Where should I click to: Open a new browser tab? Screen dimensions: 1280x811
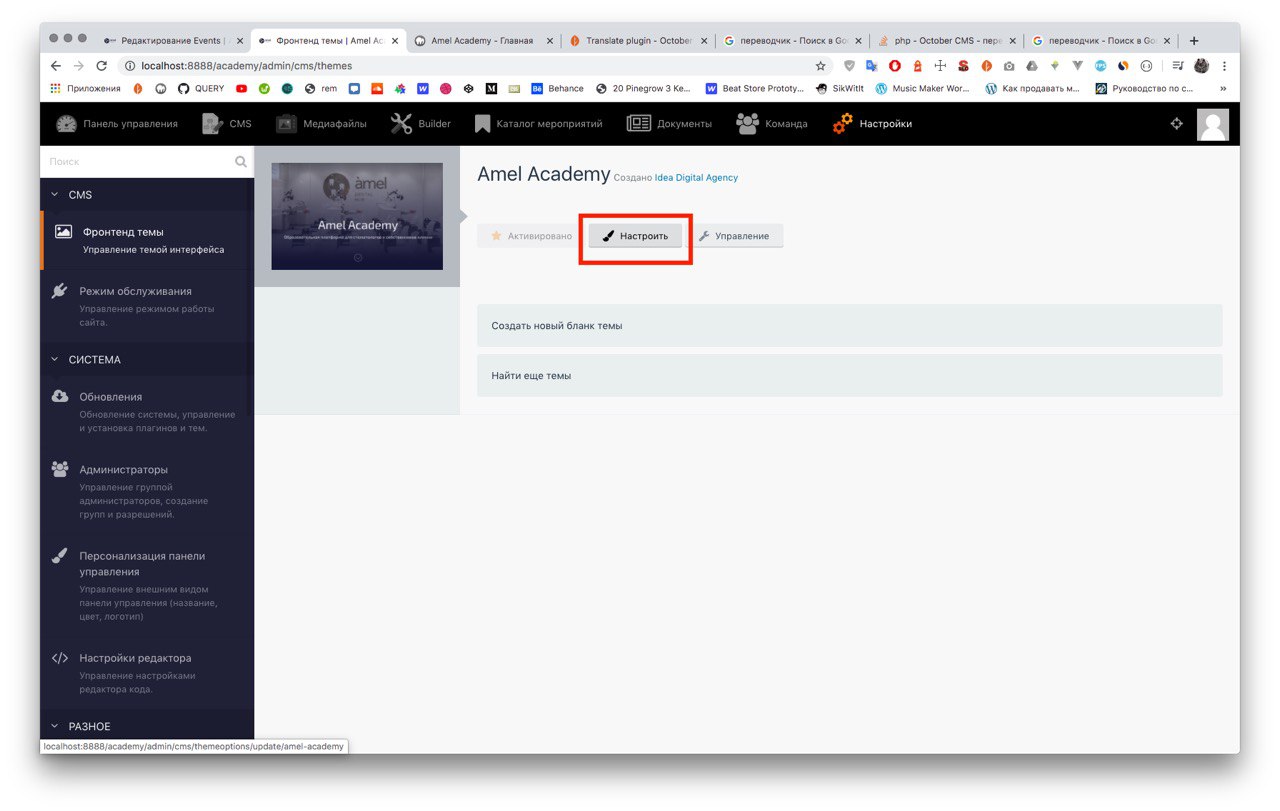click(1194, 41)
